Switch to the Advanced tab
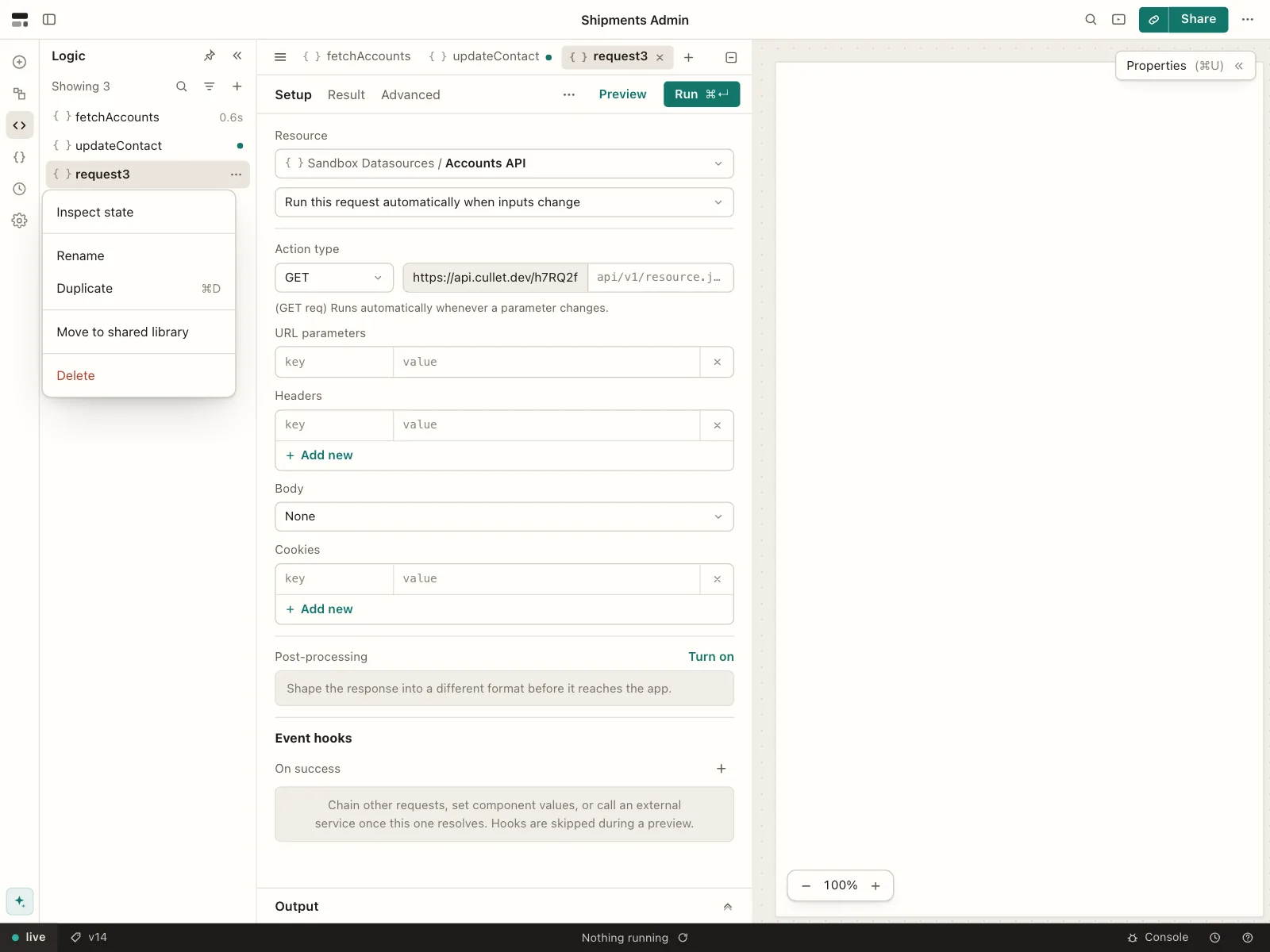1270x952 pixels. coord(410,94)
